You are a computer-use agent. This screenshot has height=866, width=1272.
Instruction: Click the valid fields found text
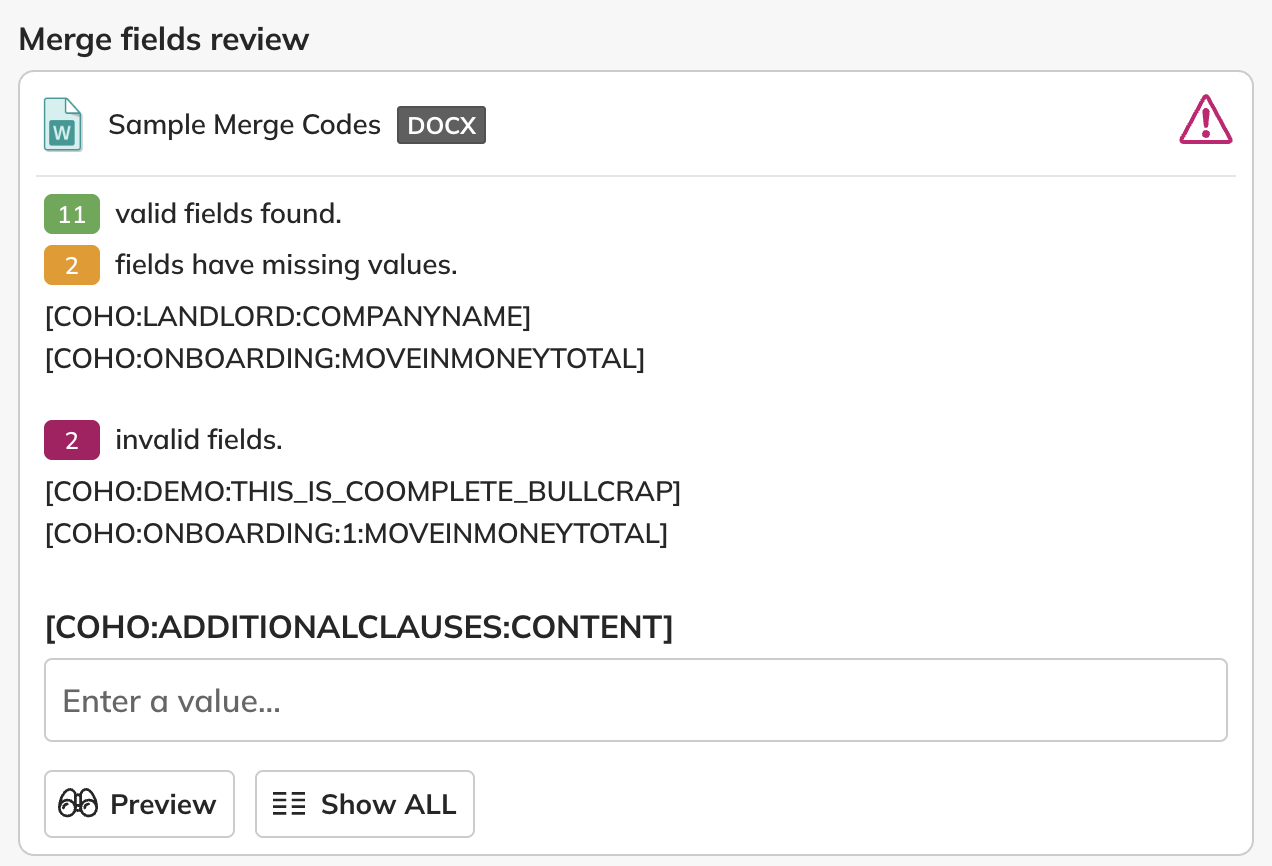pos(228,214)
